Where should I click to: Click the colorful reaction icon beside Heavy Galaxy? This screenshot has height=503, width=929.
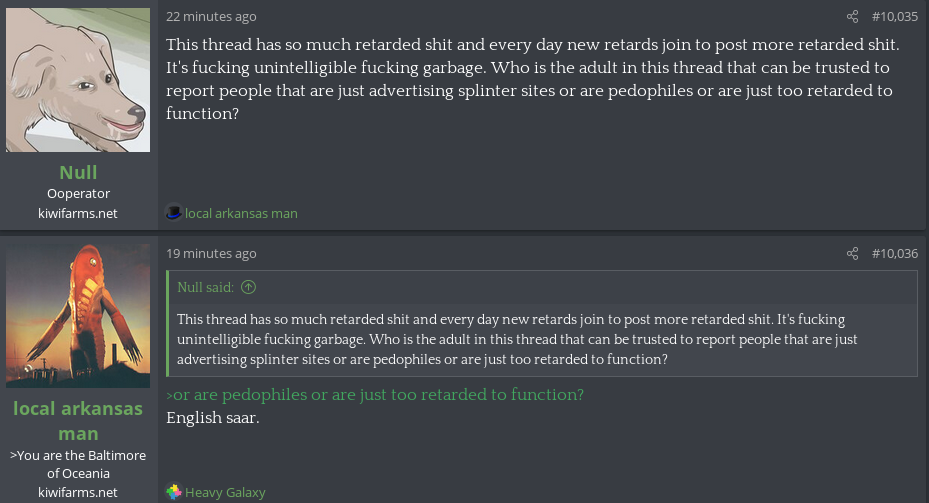[174, 491]
